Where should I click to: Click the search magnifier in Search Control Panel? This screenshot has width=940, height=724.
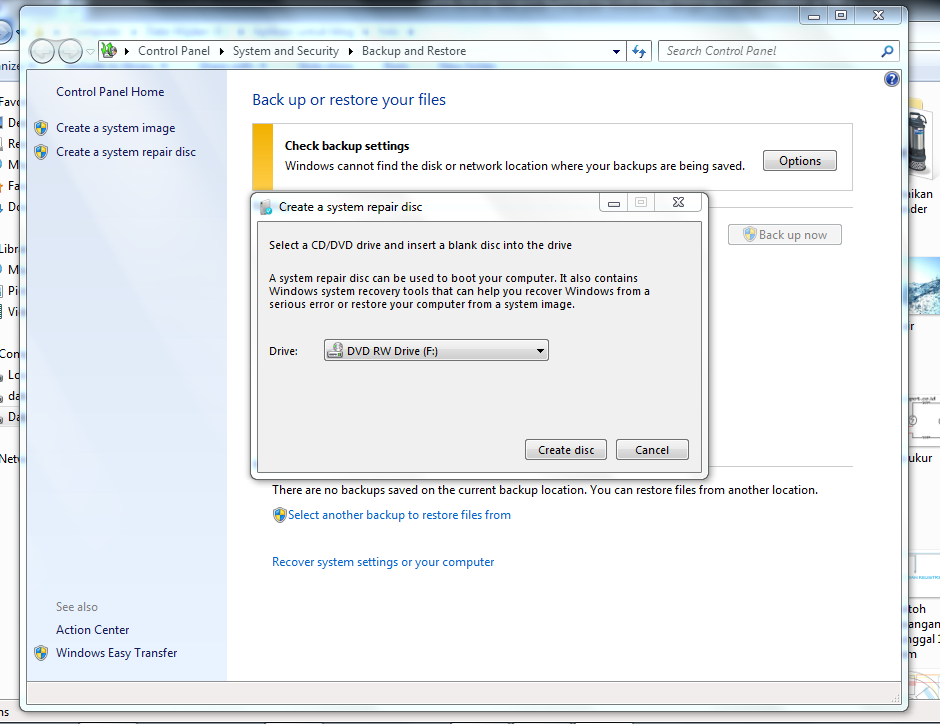click(887, 50)
